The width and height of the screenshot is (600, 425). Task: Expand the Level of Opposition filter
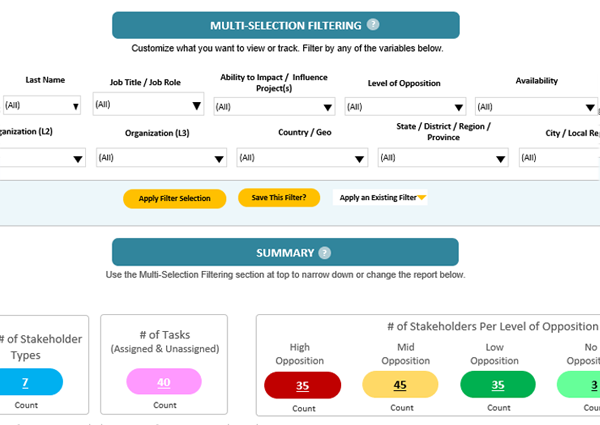[x=405, y=107]
